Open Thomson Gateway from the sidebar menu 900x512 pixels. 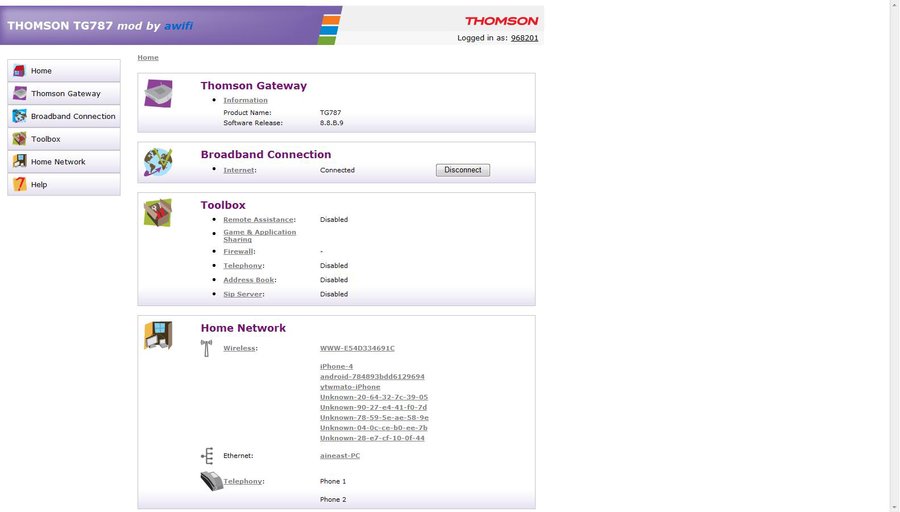coord(64,93)
